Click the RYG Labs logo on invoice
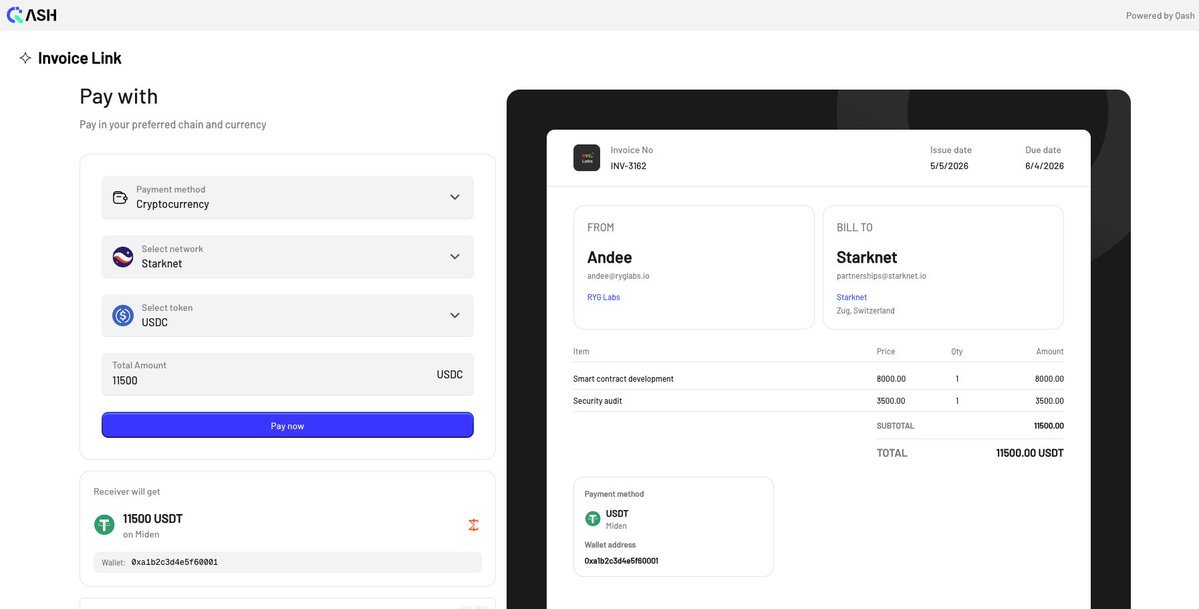The width and height of the screenshot is (1199, 609). pyautogui.click(x=587, y=158)
